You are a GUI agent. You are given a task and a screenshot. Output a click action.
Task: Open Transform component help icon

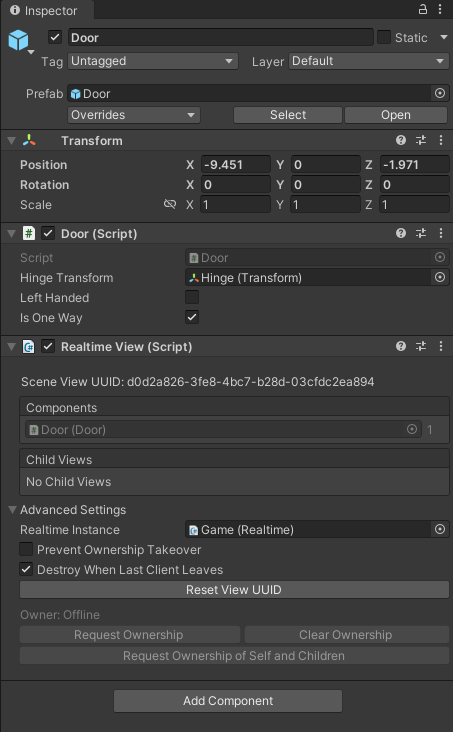401,140
